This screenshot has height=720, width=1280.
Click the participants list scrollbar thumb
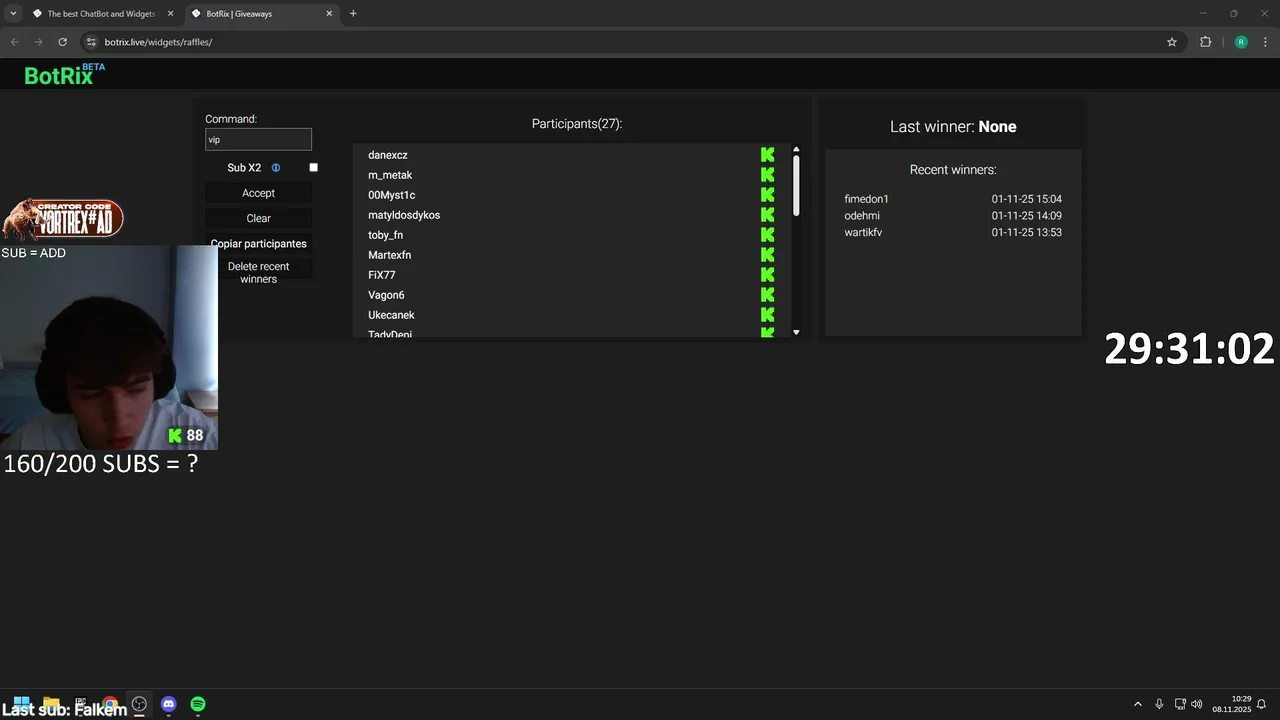(x=796, y=184)
